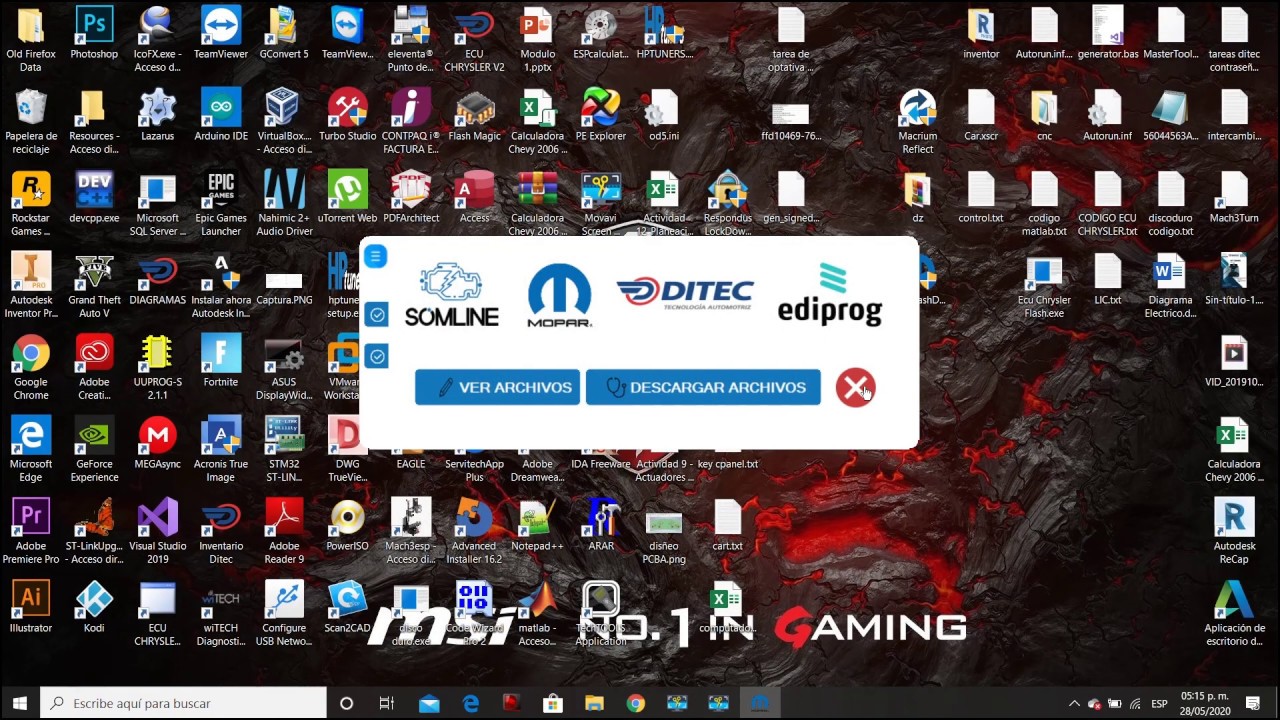The width and height of the screenshot is (1280, 720).
Task: Show hidden system tray icons
Action: coord(1074,703)
